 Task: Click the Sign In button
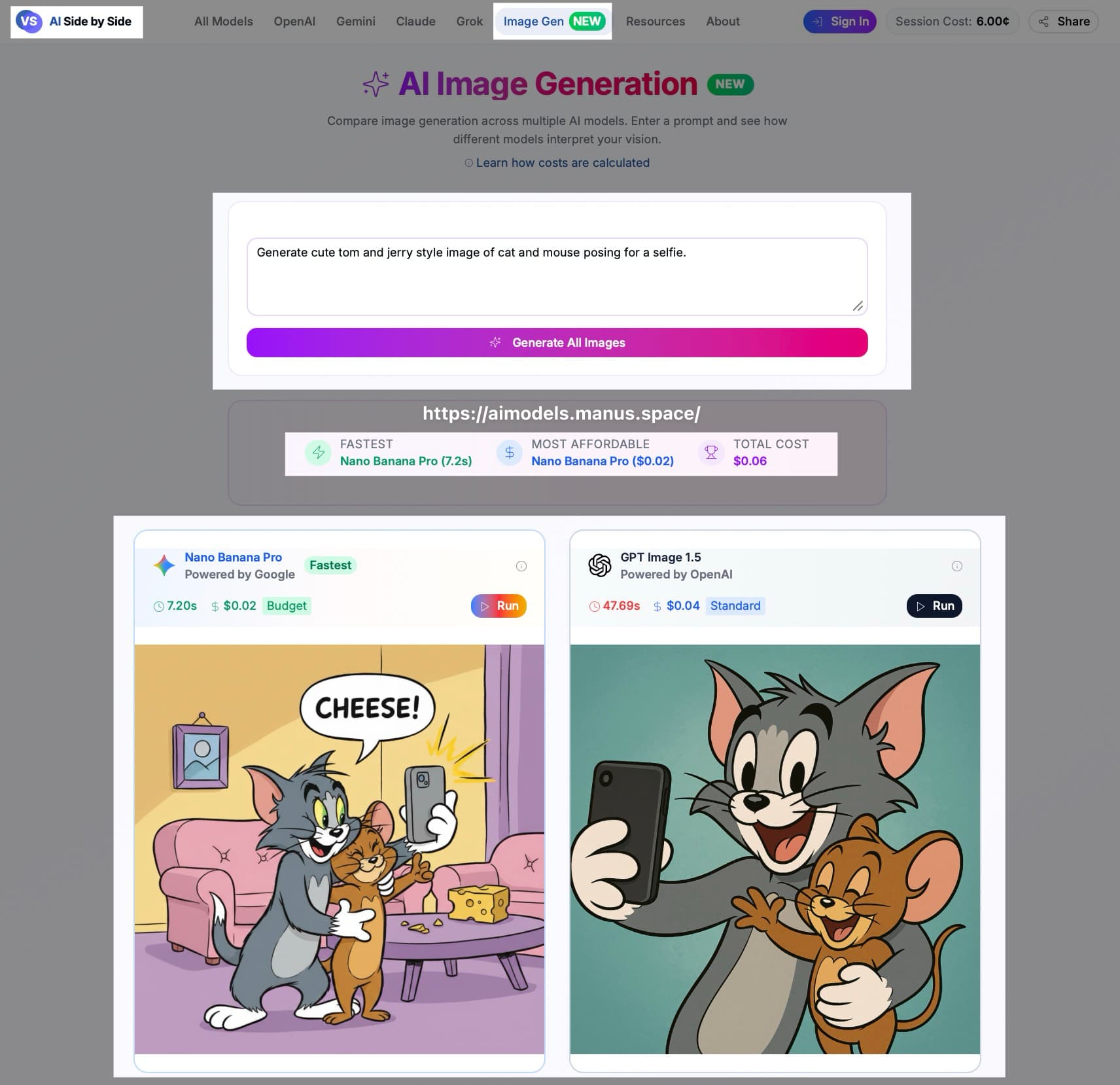(x=840, y=22)
